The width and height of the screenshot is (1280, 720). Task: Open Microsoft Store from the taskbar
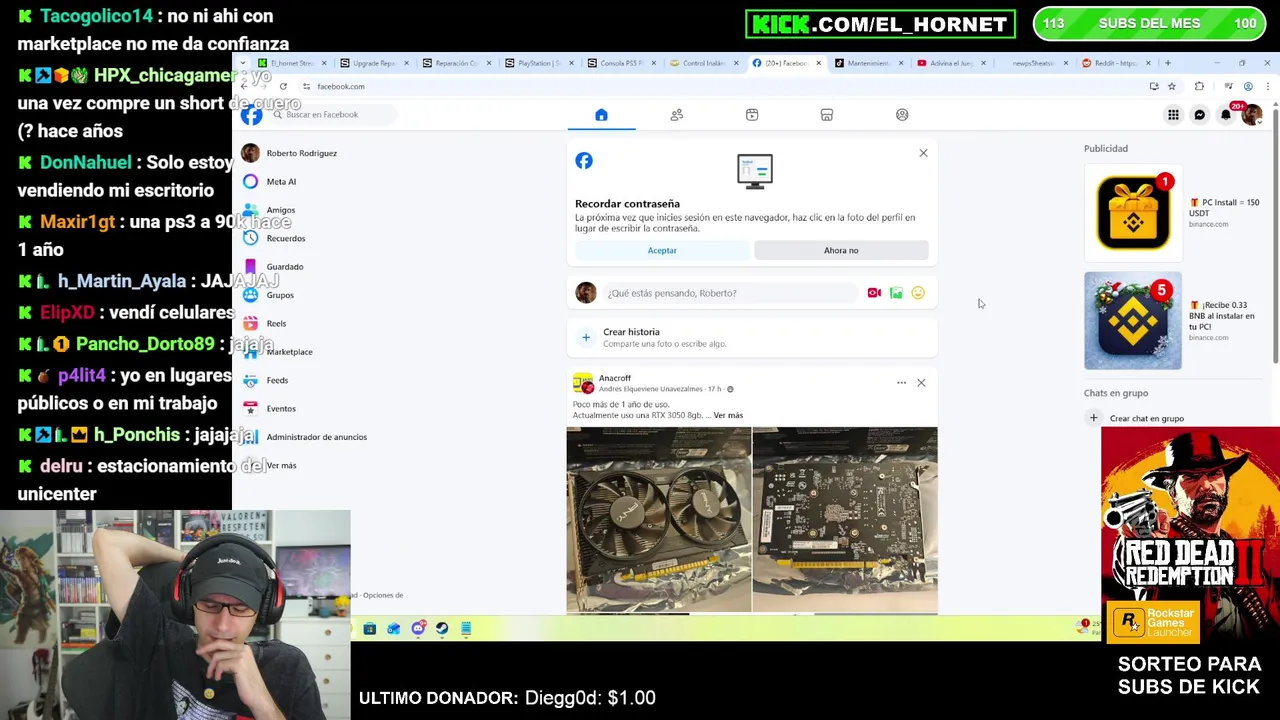370,629
